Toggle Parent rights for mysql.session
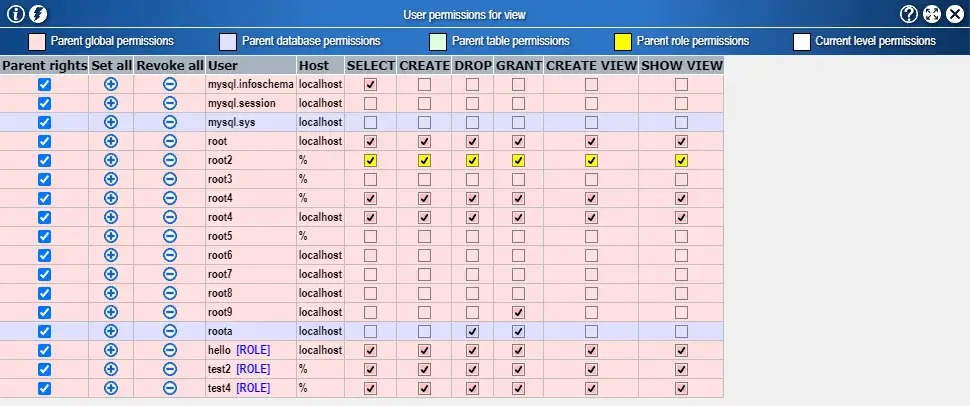 (44, 103)
